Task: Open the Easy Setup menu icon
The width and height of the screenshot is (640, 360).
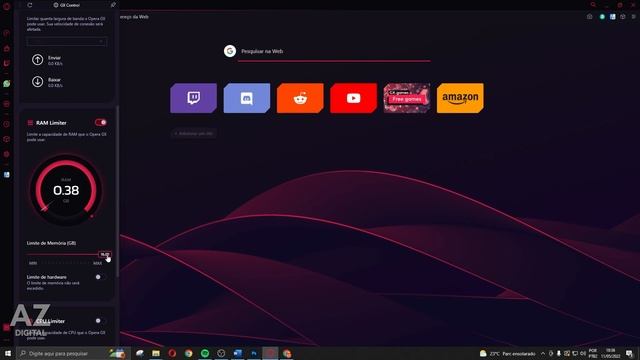Action: point(633,17)
